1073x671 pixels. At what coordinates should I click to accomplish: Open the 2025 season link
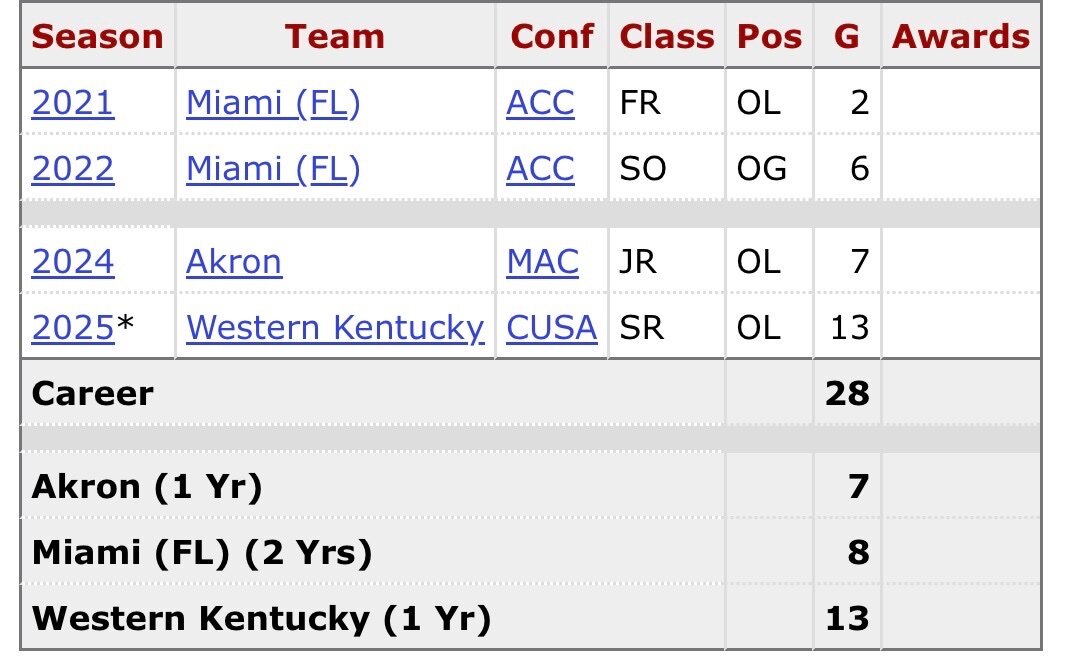[x=73, y=327]
